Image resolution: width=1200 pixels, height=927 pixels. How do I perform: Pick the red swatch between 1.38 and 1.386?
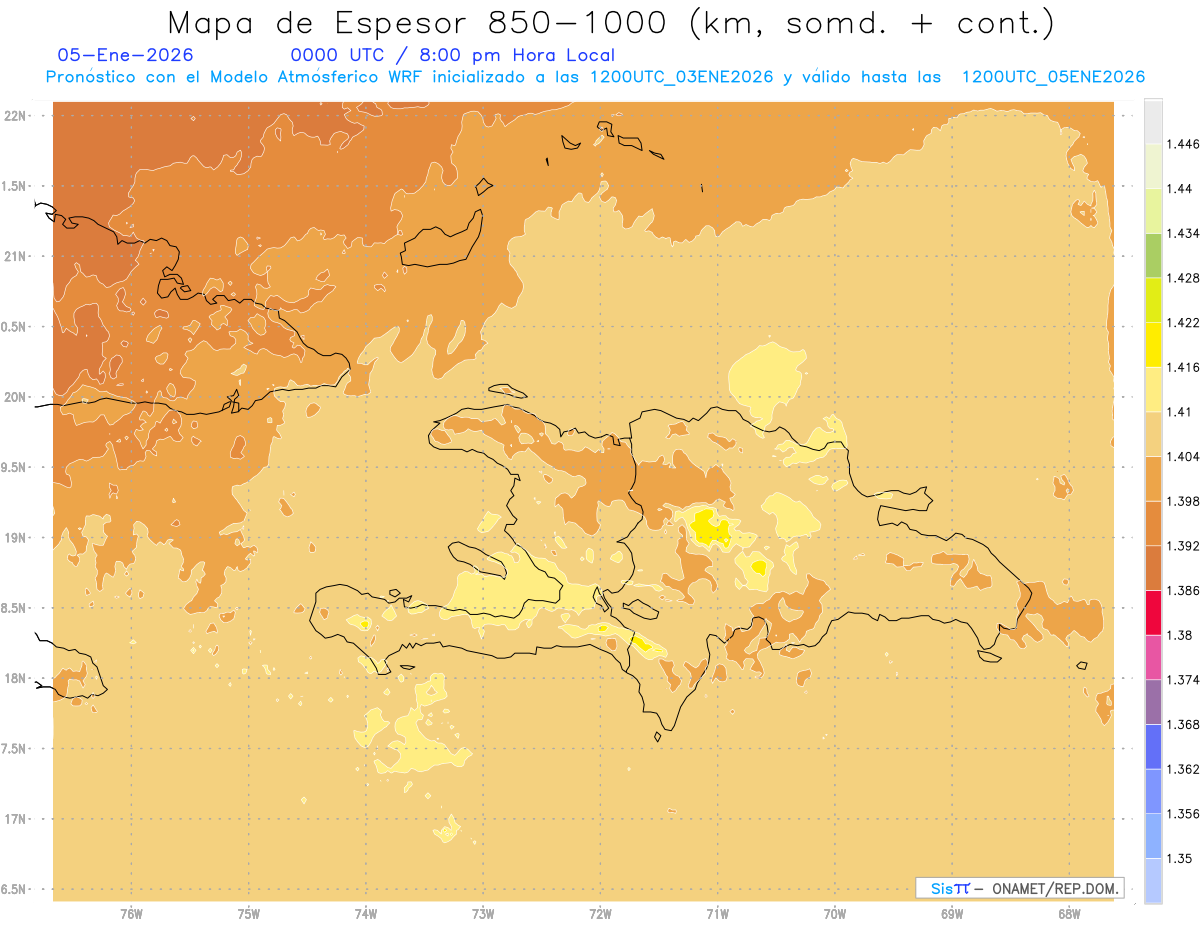click(1153, 612)
